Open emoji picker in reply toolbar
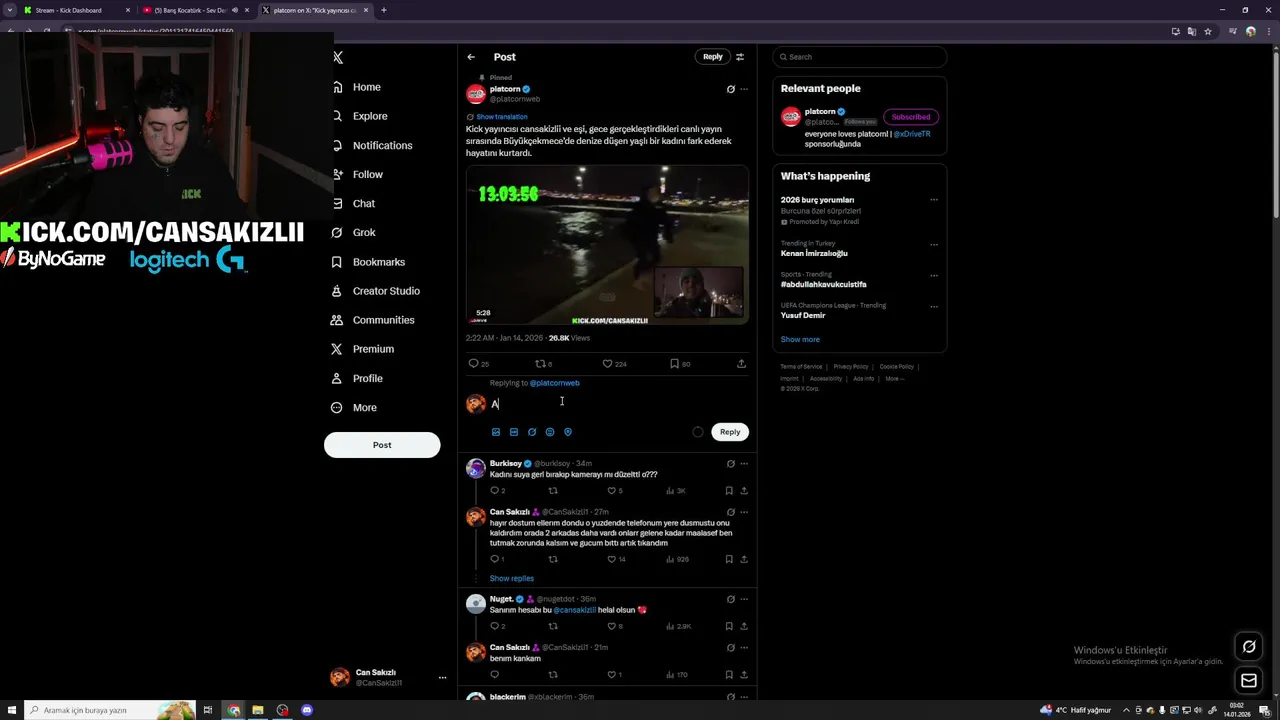1280x720 pixels. (549, 432)
